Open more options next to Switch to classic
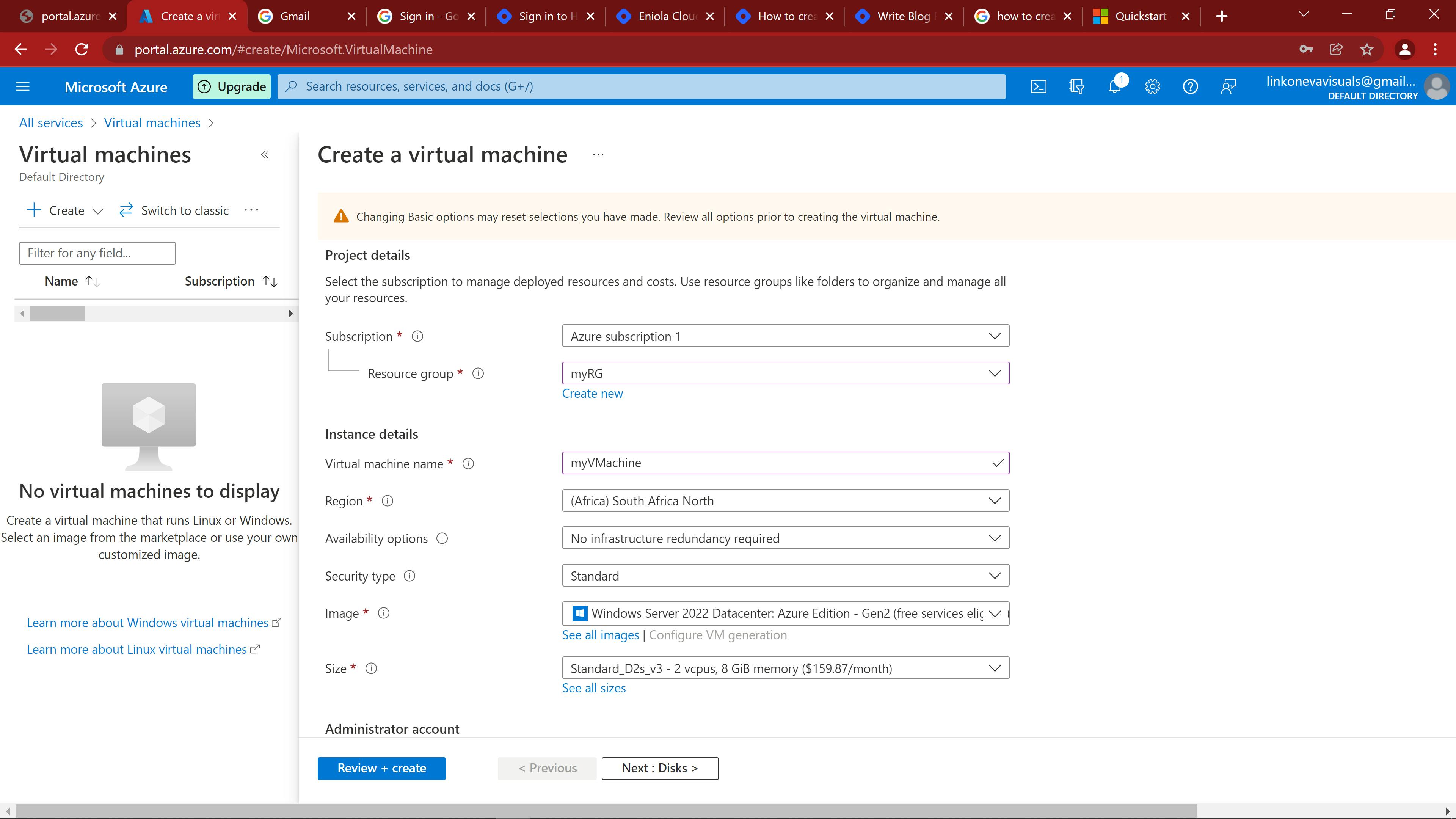This screenshot has width=1456, height=819. click(x=251, y=210)
